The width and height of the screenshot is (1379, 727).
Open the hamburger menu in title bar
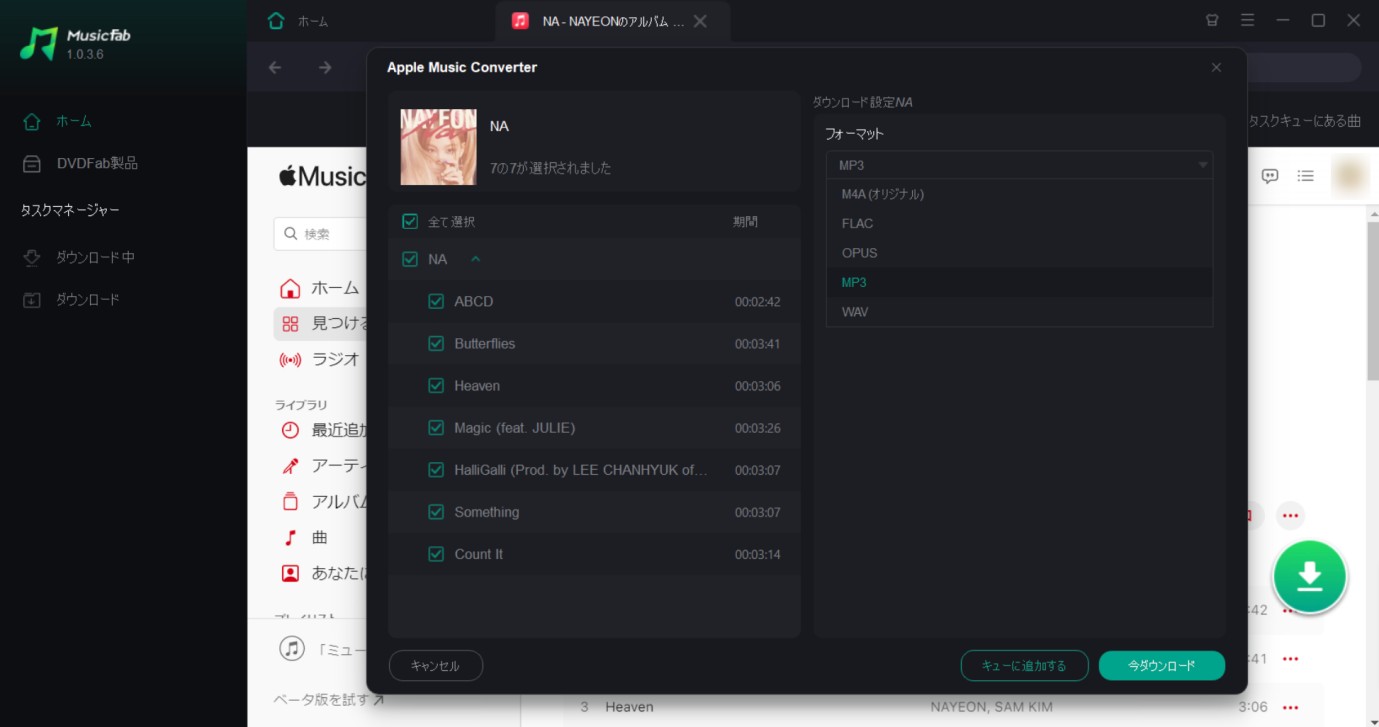pyautogui.click(x=1247, y=20)
